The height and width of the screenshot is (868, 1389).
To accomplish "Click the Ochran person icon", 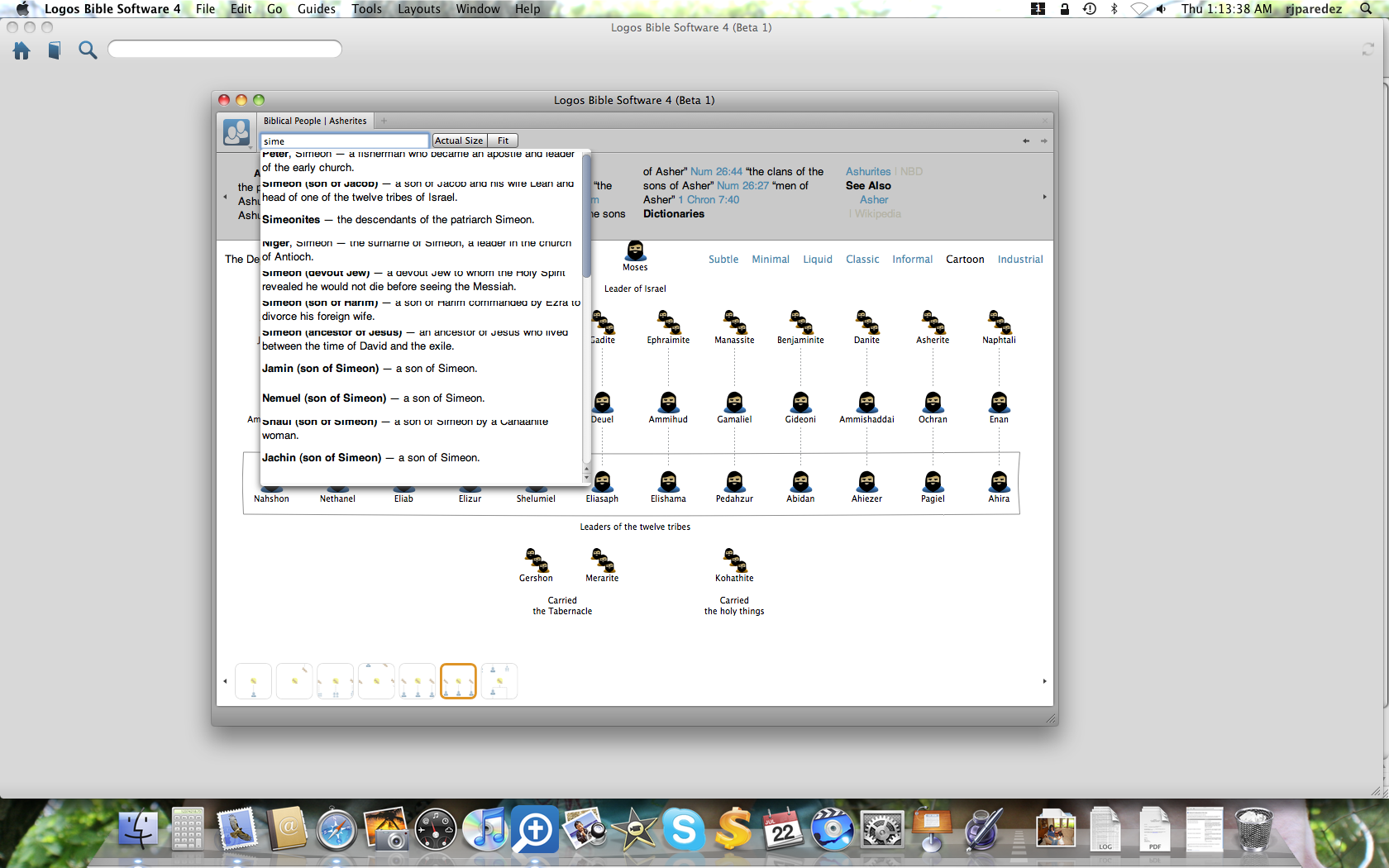I will pos(933,403).
